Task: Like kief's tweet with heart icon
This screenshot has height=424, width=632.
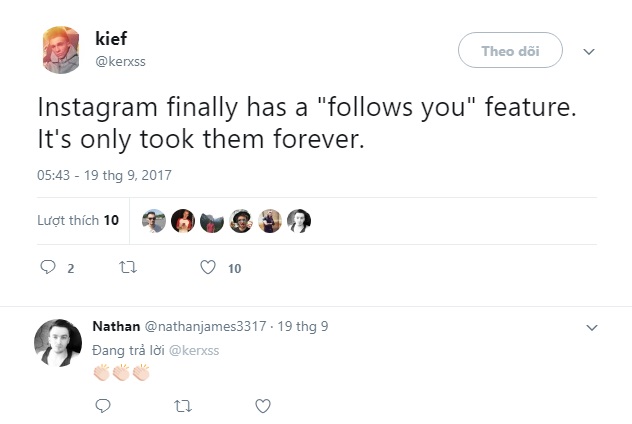Action: click(208, 268)
